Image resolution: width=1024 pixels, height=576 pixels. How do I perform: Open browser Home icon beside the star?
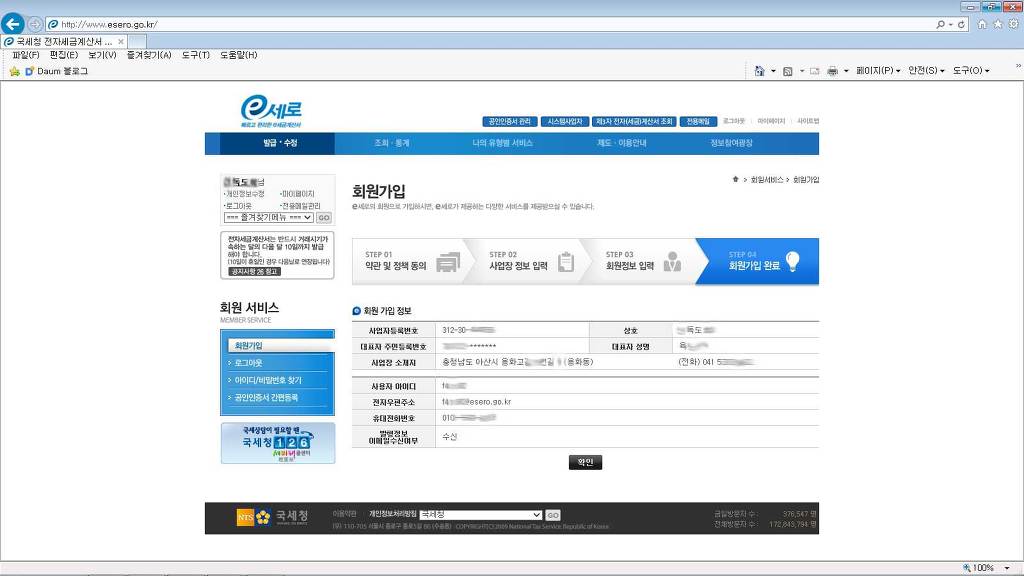point(982,24)
